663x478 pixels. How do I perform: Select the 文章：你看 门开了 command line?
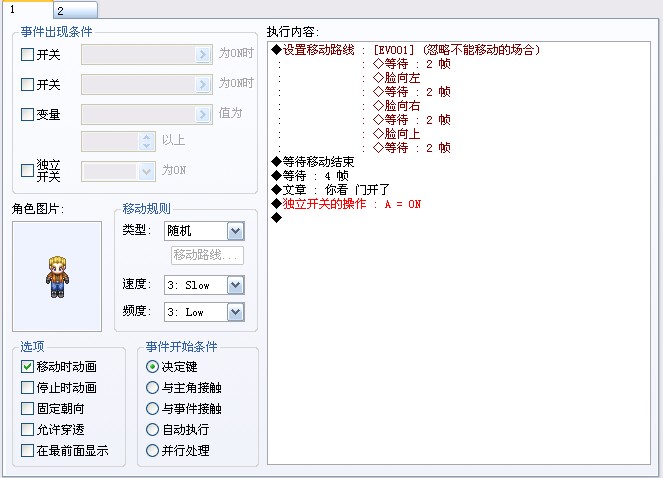[x=330, y=190]
